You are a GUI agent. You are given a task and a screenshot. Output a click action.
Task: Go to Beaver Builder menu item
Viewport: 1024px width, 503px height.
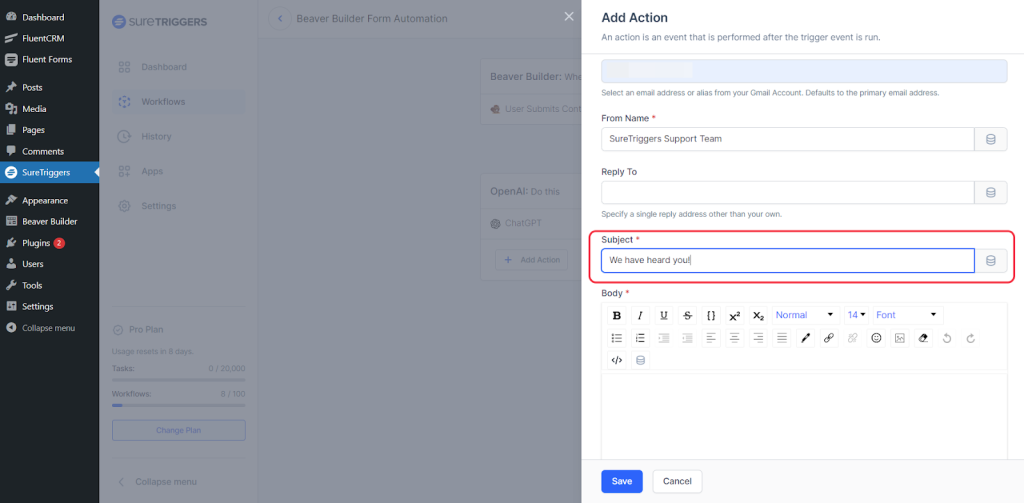pyautogui.click(x=49, y=221)
